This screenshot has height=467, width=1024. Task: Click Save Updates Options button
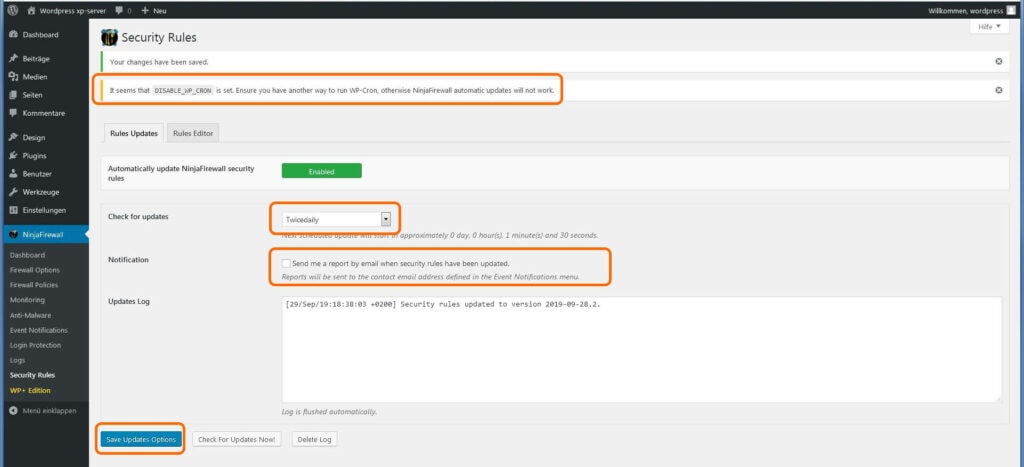coord(141,440)
